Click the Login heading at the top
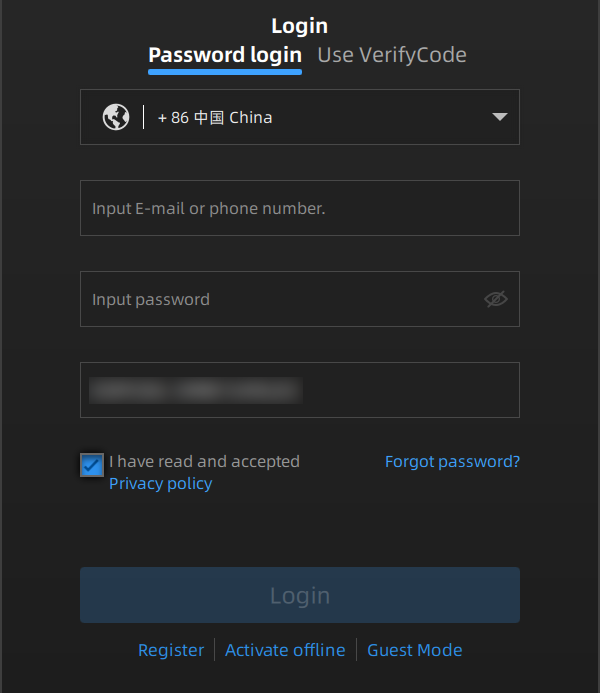Viewport: 600px width, 693px height. point(300,26)
